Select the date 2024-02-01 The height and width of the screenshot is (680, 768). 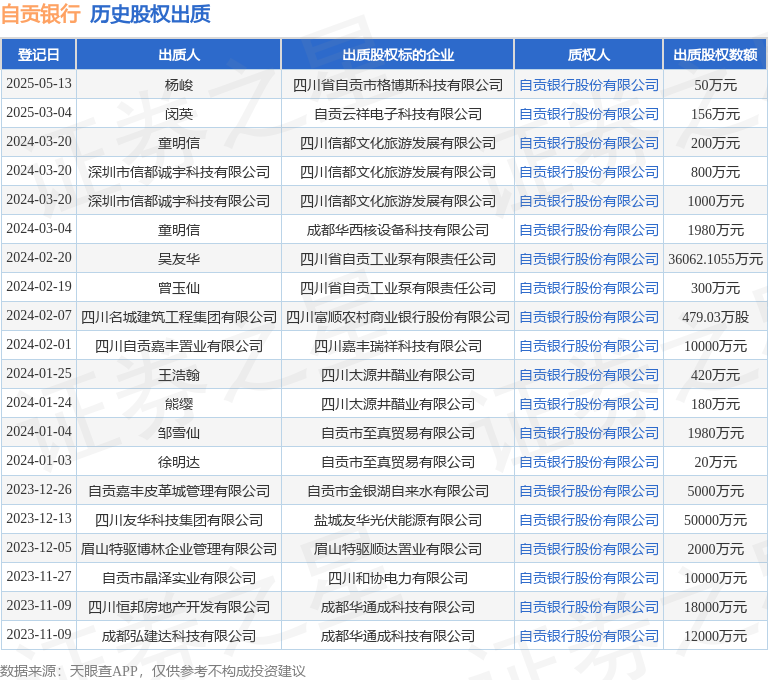pos(39,344)
